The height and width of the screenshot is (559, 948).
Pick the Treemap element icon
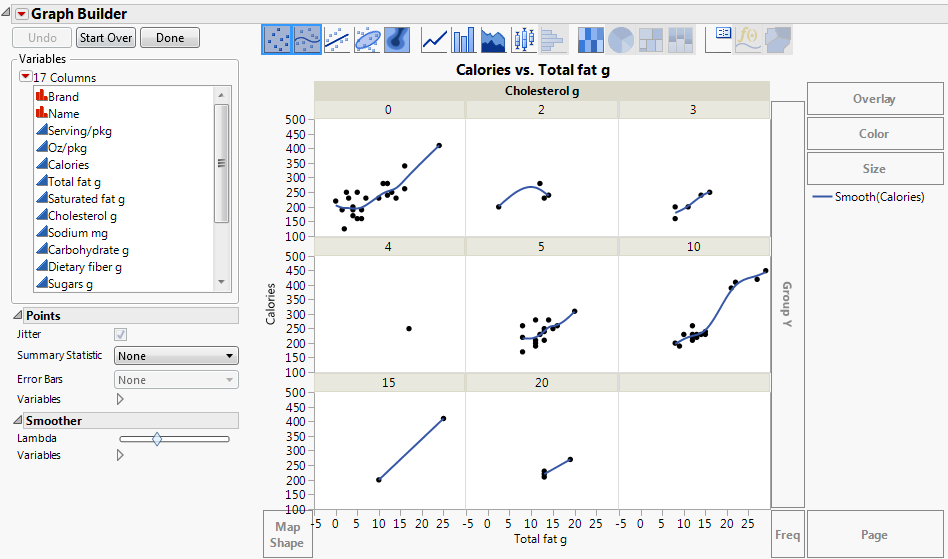[651, 40]
